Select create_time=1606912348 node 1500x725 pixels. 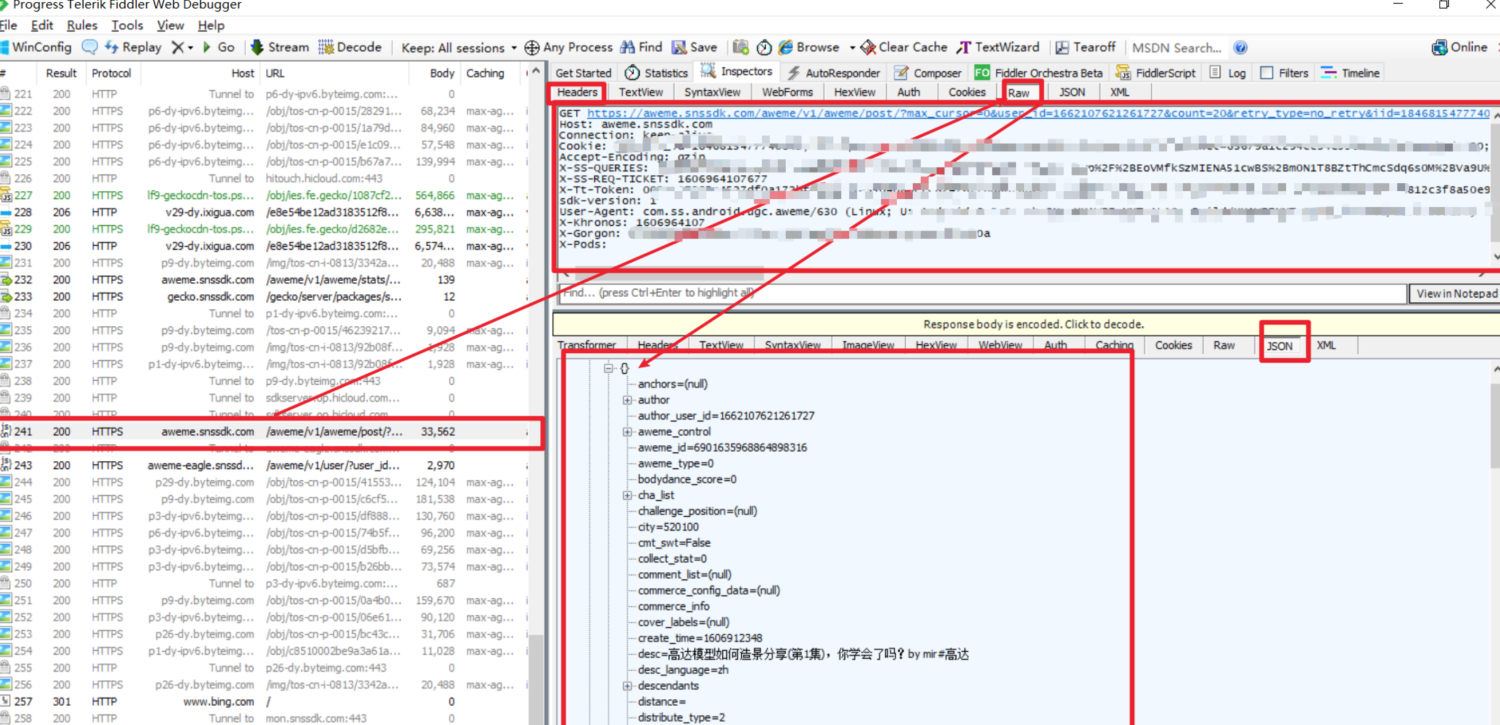(x=700, y=638)
